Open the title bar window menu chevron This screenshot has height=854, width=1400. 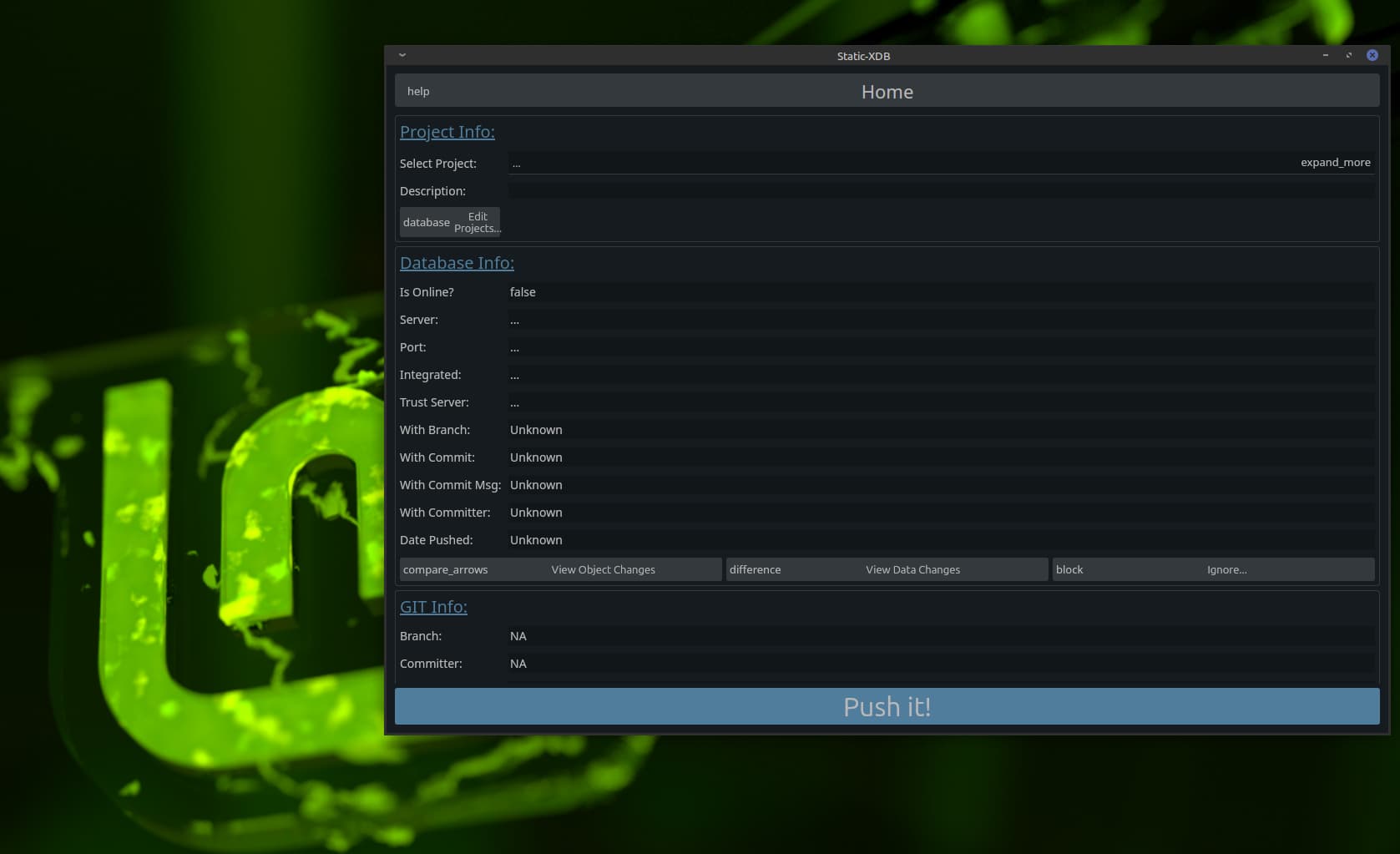(402, 55)
